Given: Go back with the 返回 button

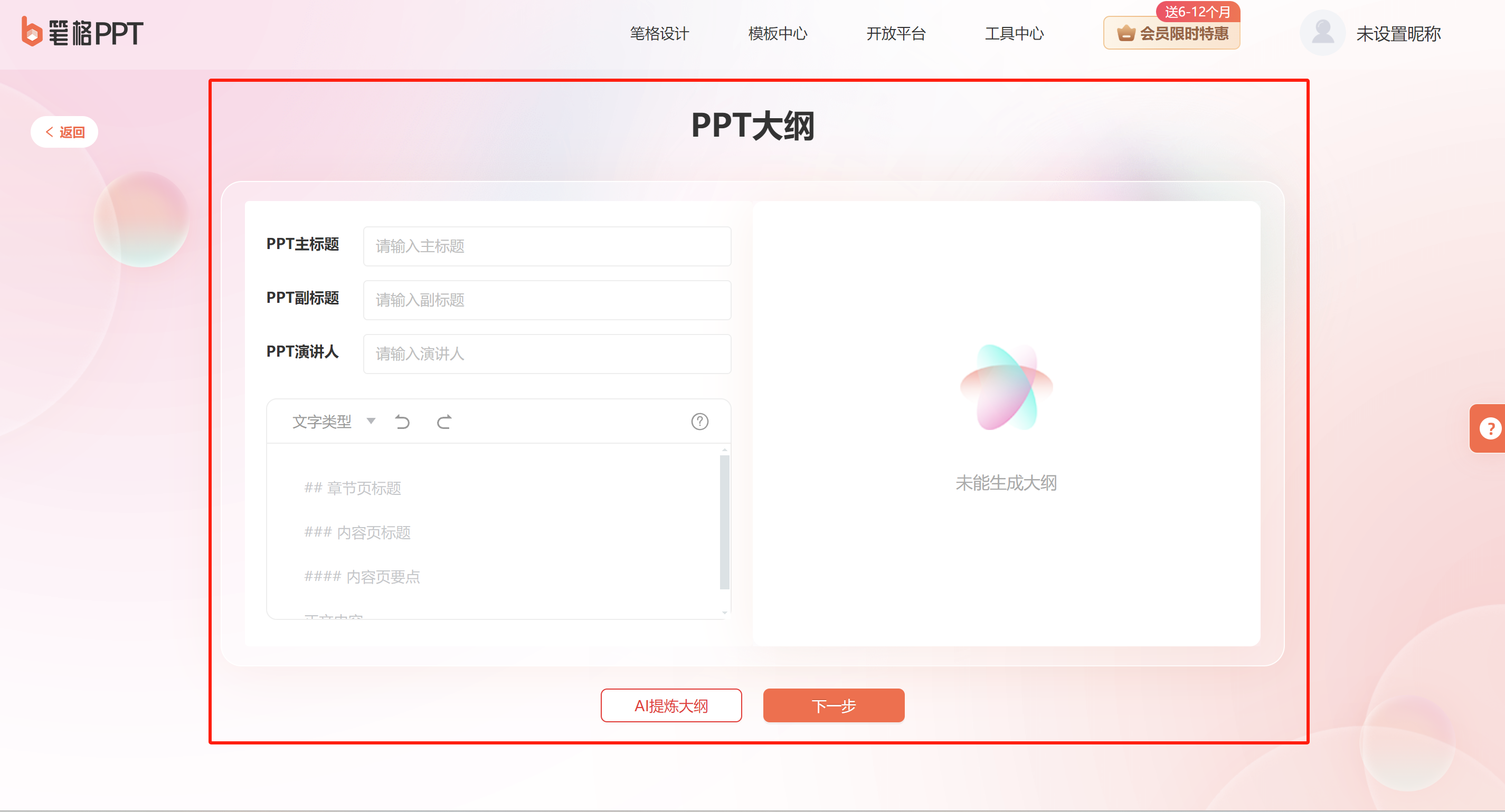Looking at the screenshot, I should pos(64,132).
